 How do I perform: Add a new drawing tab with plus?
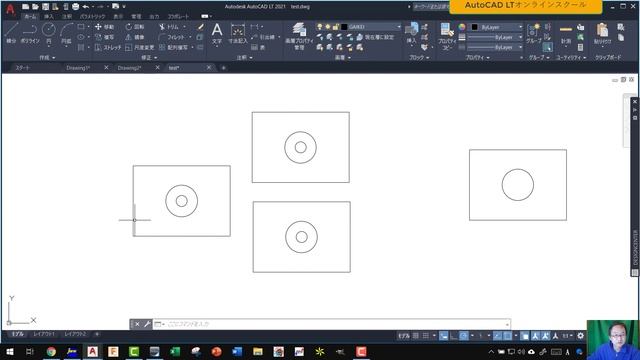coord(223,68)
